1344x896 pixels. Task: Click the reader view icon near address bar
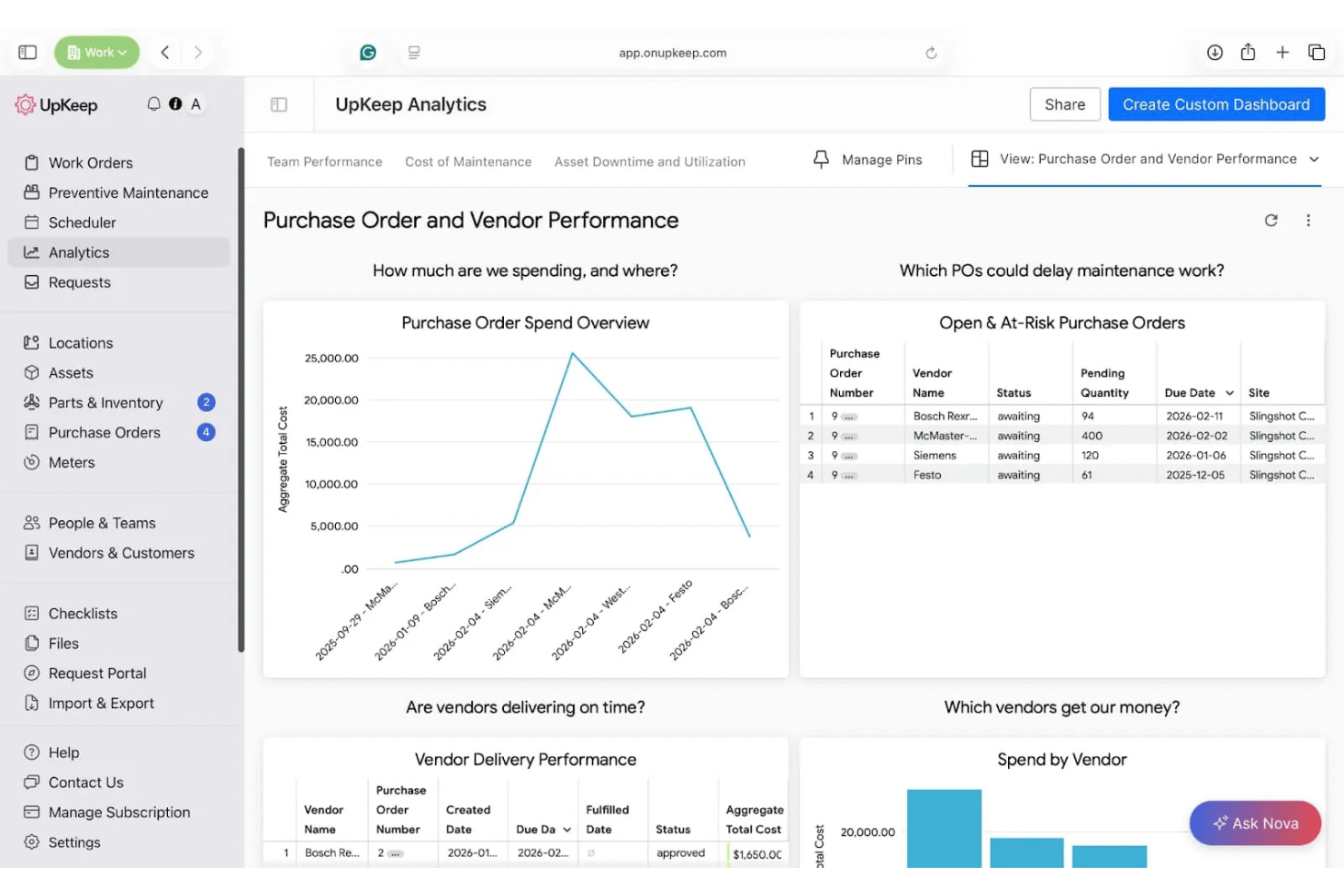click(x=414, y=53)
